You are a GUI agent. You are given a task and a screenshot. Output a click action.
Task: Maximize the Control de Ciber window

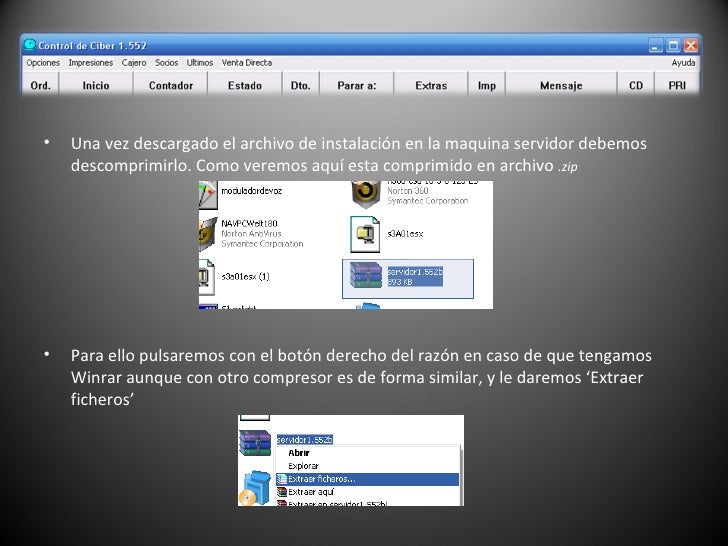pyautogui.click(x=673, y=46)
